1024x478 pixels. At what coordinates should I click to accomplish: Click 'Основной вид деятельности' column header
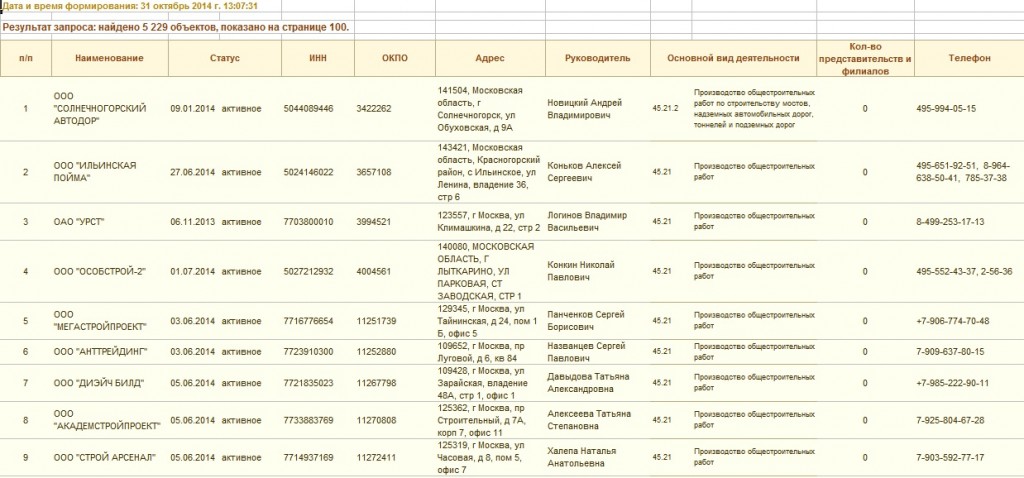(733, 59)
